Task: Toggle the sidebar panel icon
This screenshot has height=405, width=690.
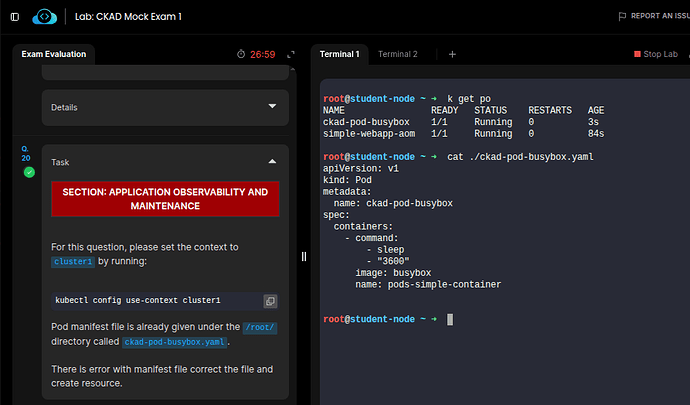Action: click(15, 17)
